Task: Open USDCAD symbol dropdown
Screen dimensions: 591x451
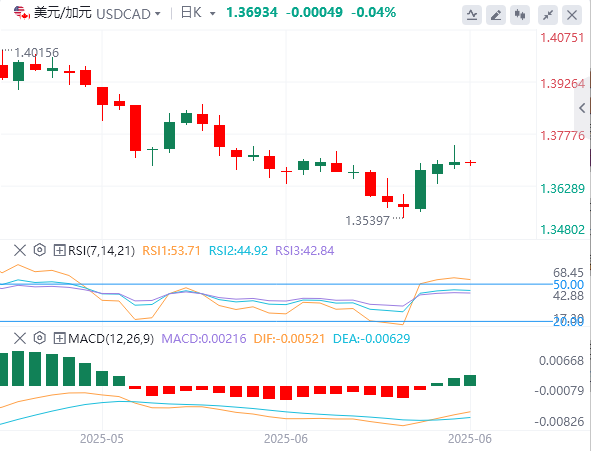Action: (158, 14)
